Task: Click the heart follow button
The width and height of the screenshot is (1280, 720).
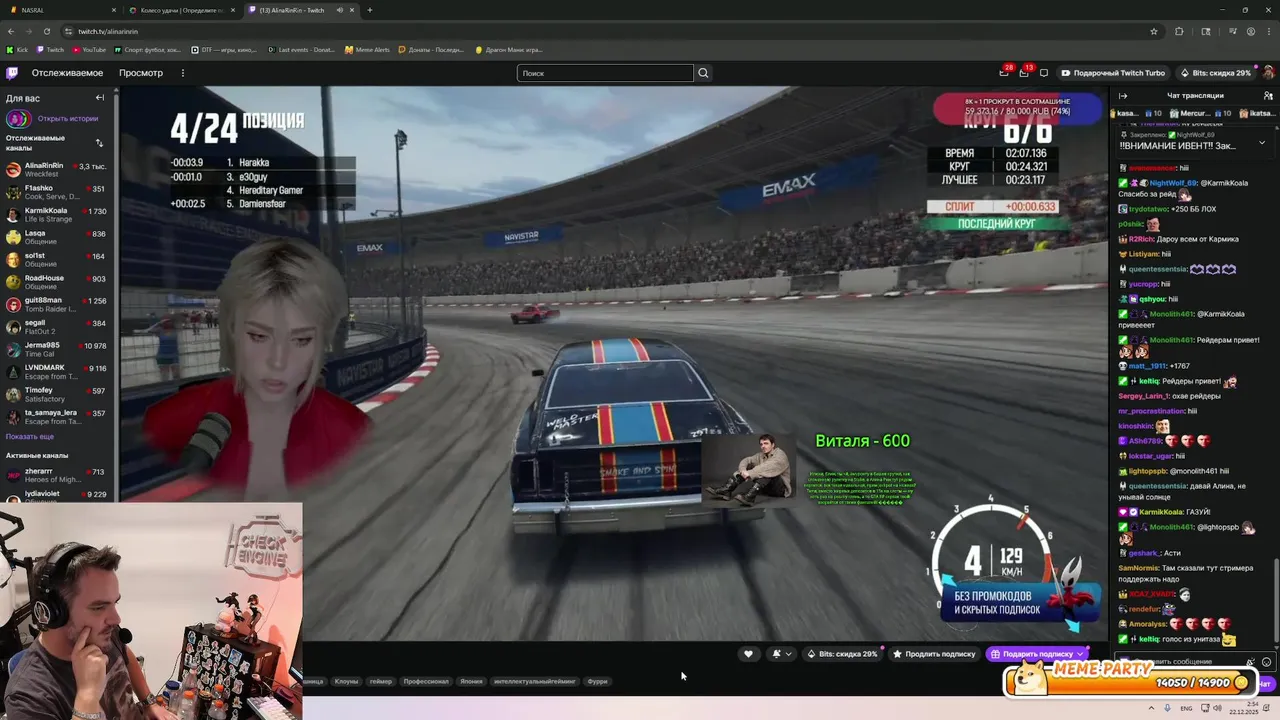Action: [x=748, y=654]
